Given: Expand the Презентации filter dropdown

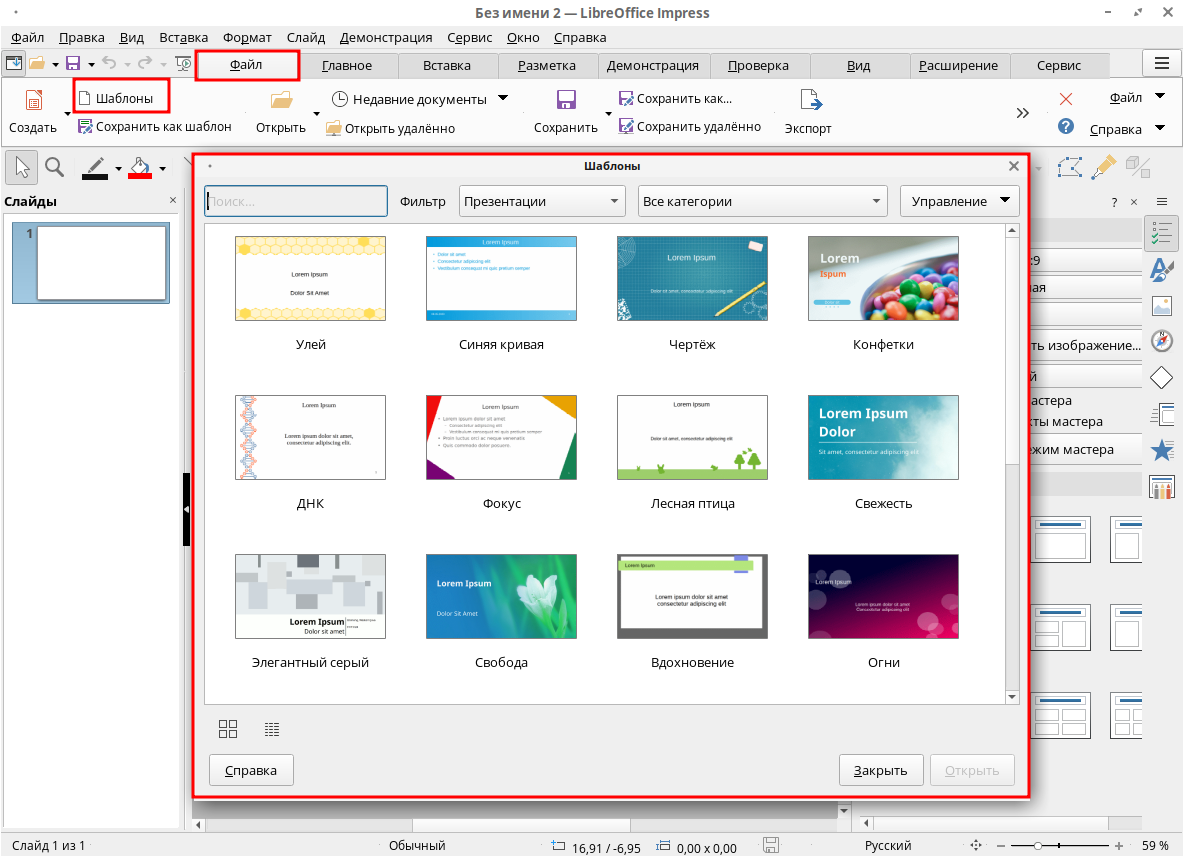Looking at the screenshot, I should point(542,201).
